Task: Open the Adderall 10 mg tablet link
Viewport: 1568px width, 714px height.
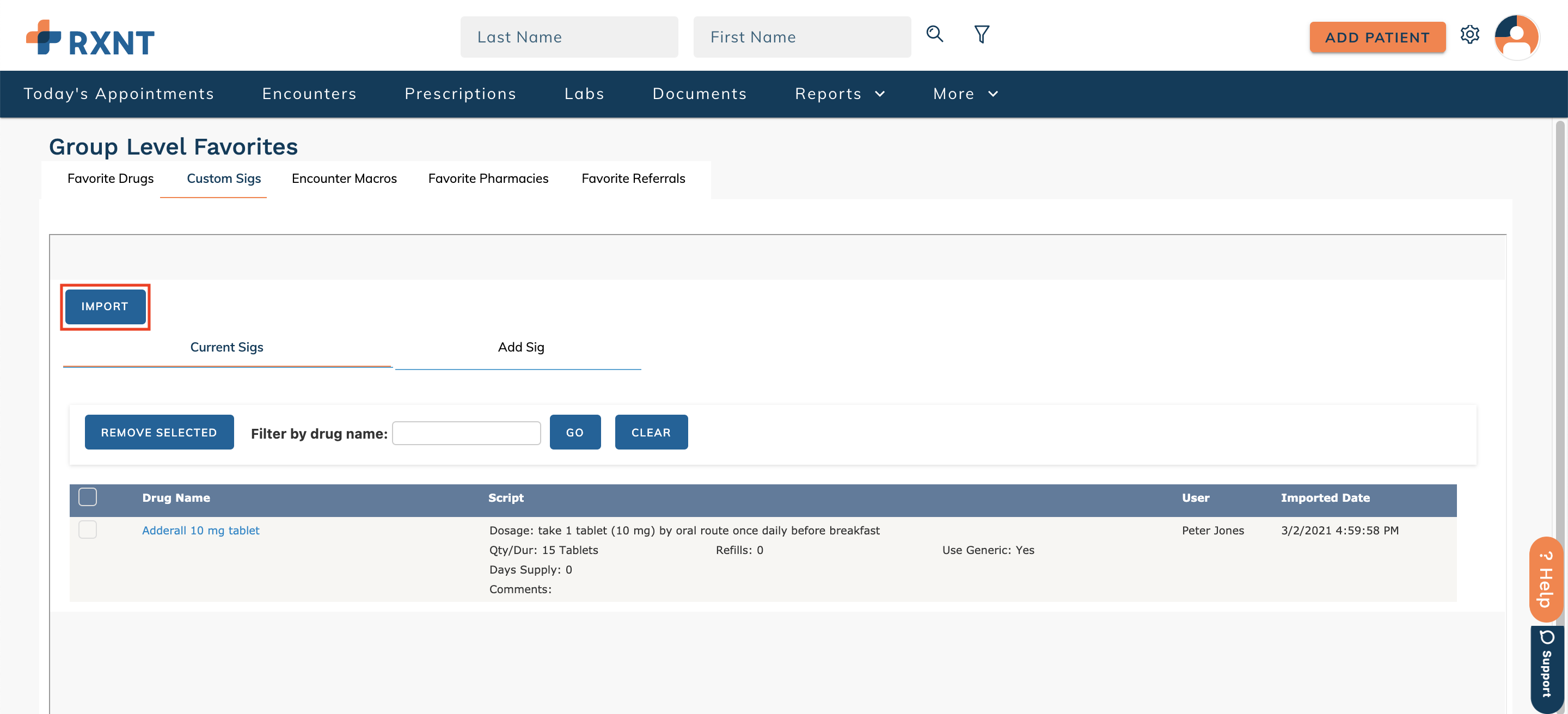Action: (x=200, y=531)
